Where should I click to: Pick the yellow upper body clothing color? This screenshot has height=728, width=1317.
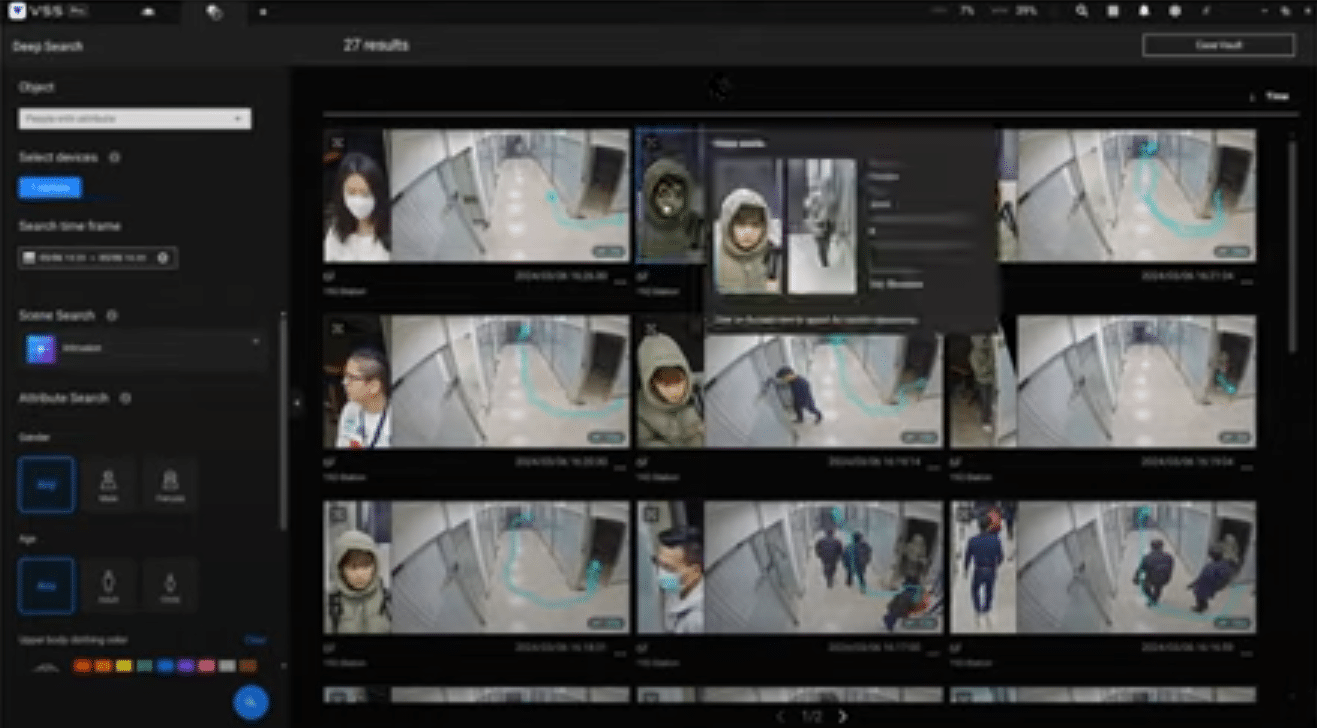[123, 666]
